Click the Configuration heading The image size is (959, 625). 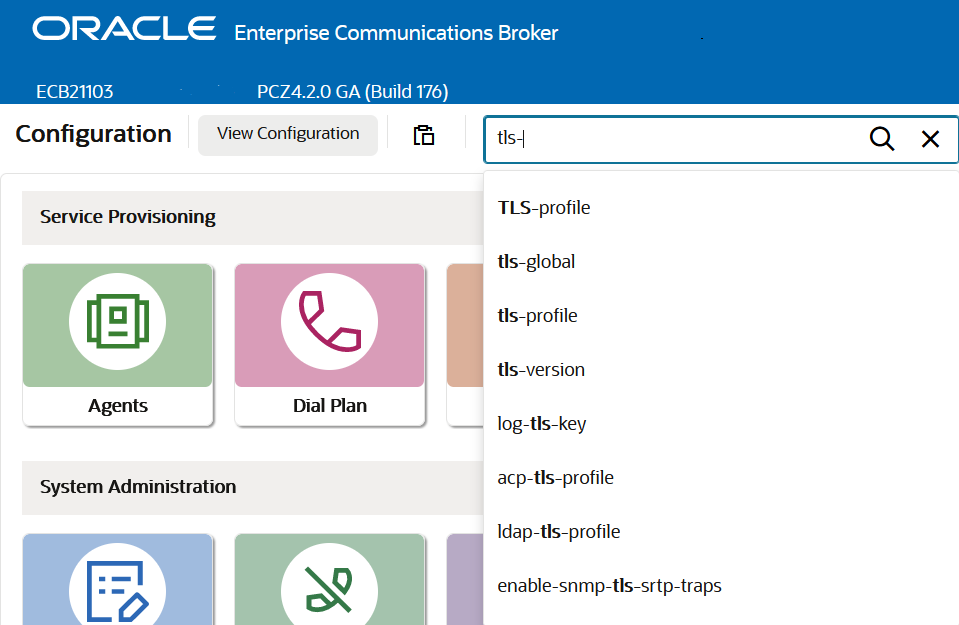pyautogui.click(x=93, y=133)
